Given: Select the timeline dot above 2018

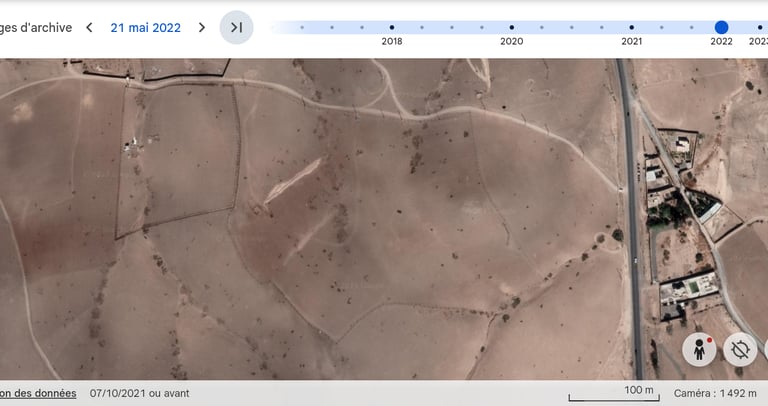Looking at the screenshot, I should click(x=392, y=27).
